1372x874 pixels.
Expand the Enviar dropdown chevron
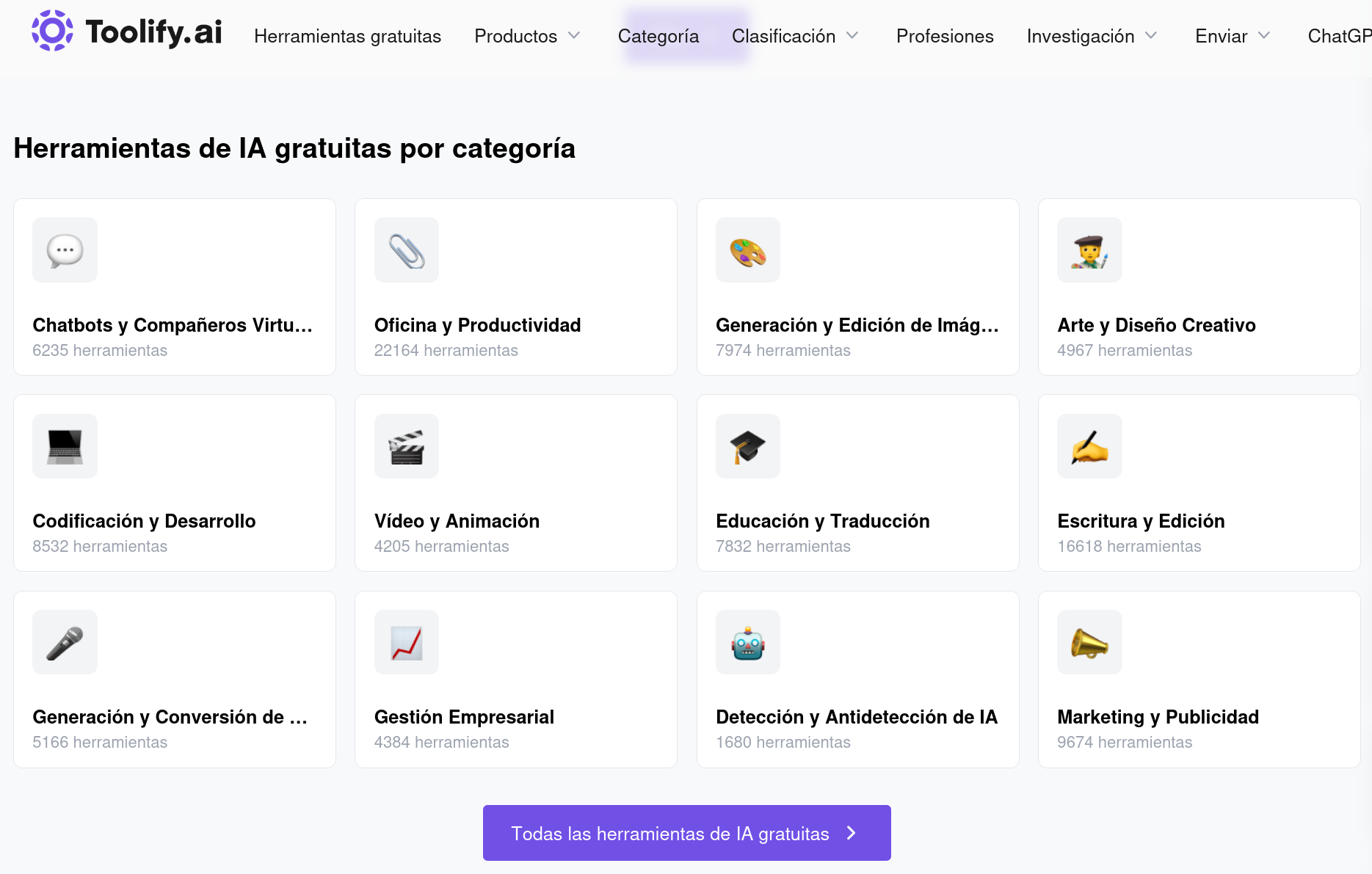pyautogui.click(x=1264, y=35)
